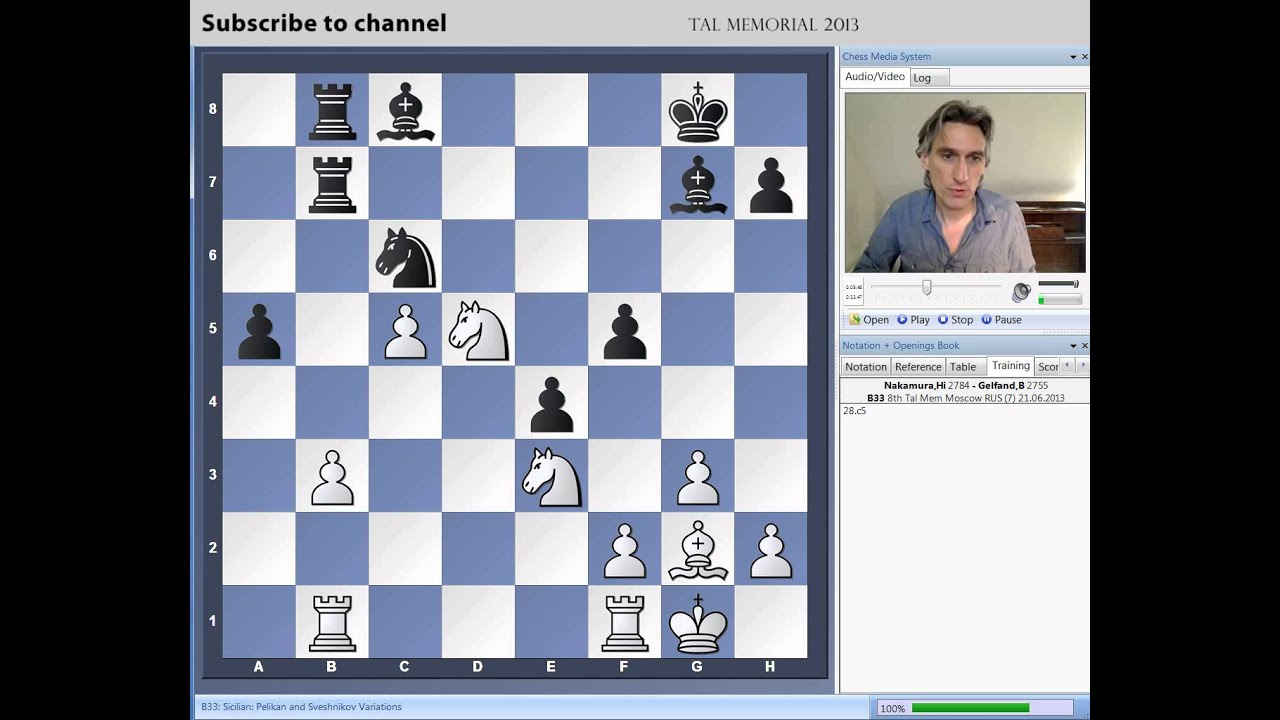Select the white knight on d5

(x=478, y=330)
